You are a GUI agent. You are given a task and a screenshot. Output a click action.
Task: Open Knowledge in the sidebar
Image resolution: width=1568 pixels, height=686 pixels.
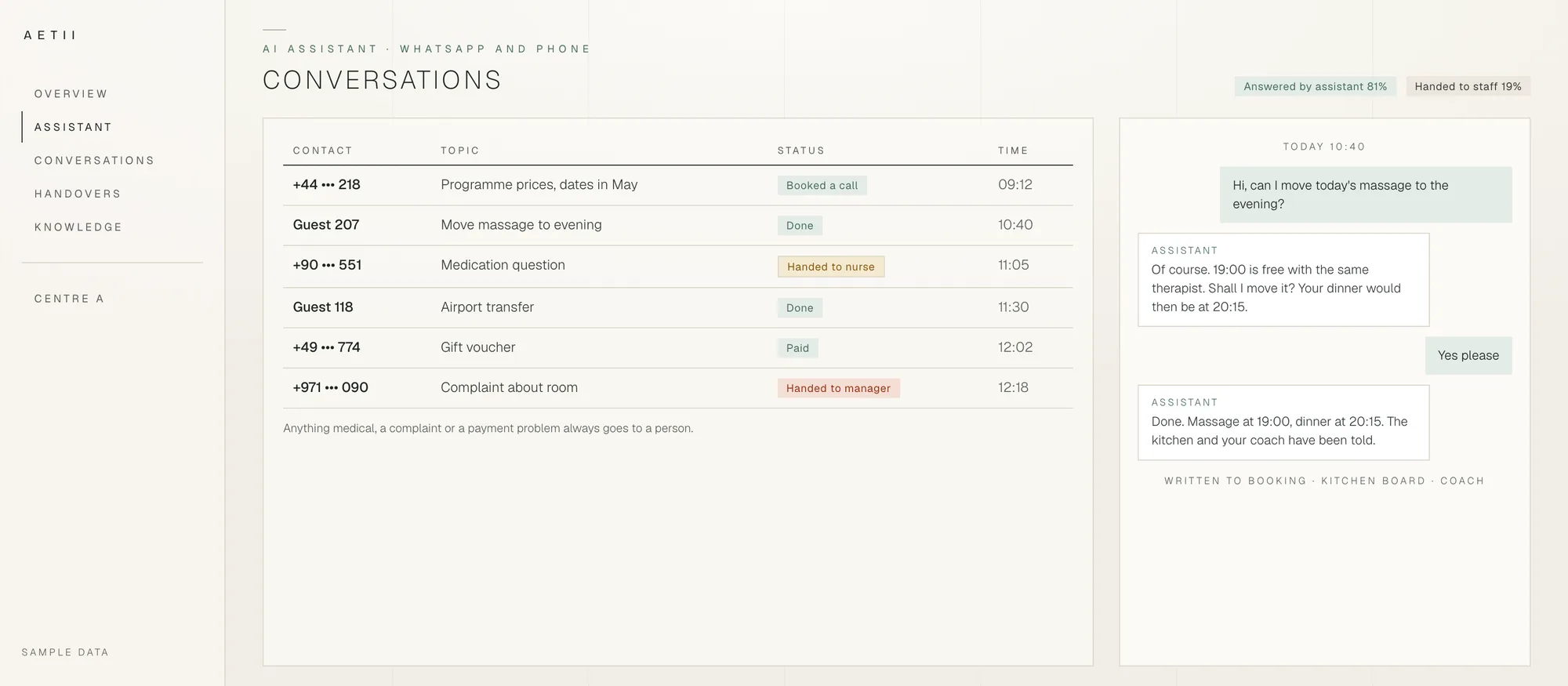point(78,227)
